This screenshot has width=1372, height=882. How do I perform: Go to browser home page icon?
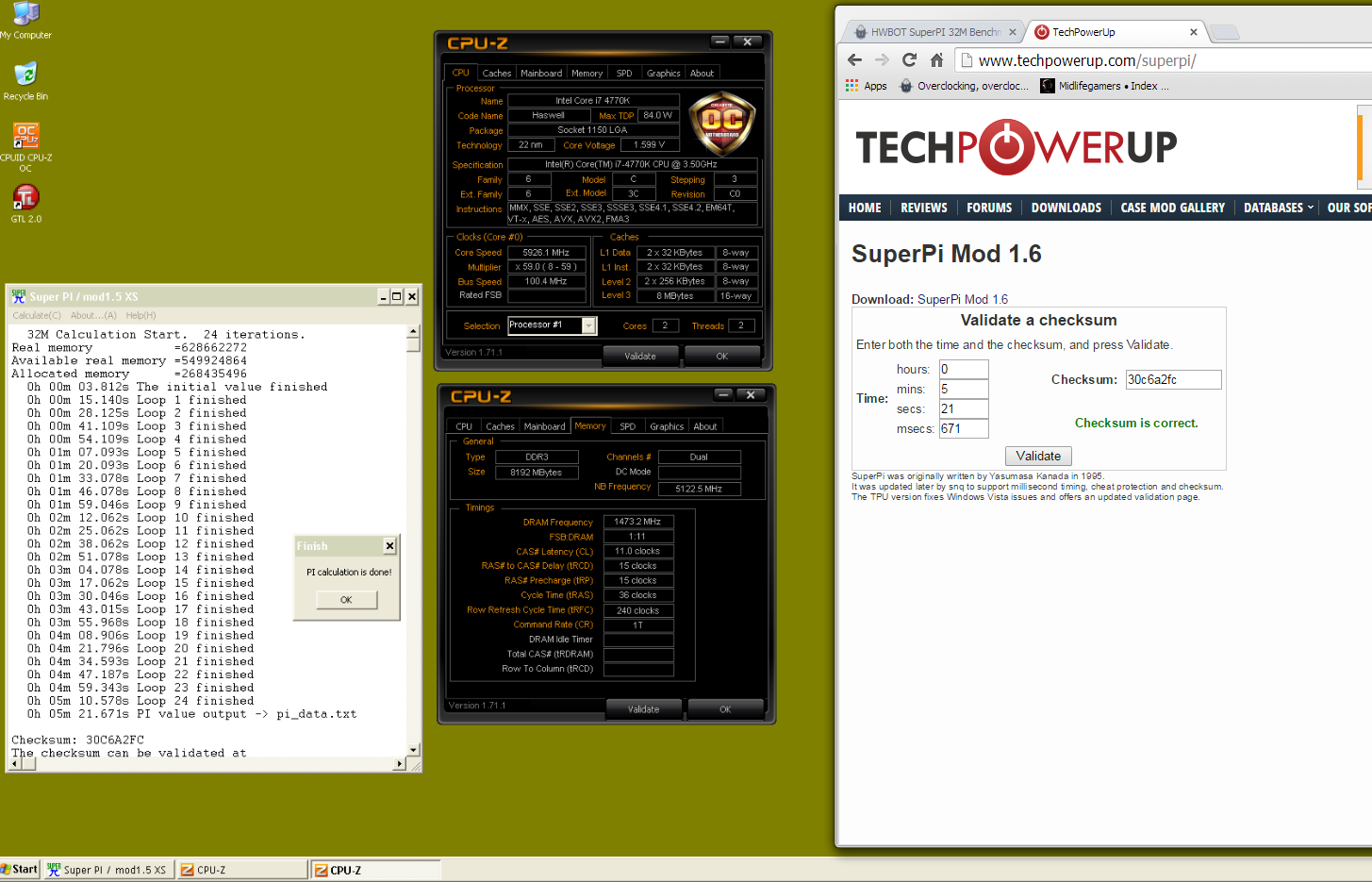coord(936,60)
